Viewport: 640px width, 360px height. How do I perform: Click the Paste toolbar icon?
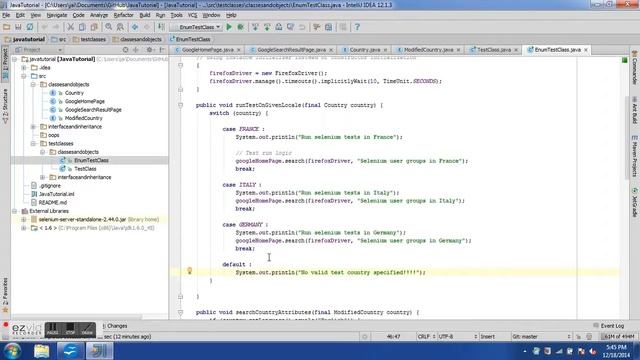[x=94, y=27]
